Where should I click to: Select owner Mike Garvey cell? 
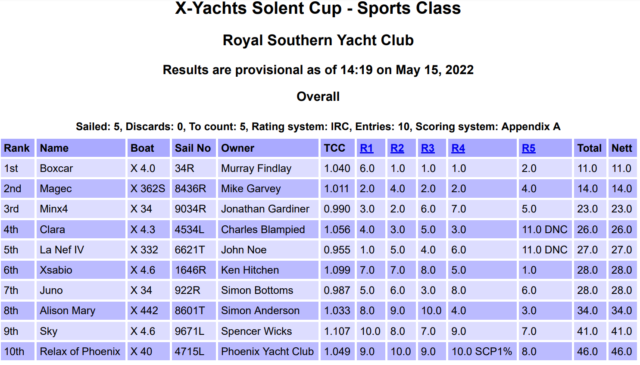(268, 189)
